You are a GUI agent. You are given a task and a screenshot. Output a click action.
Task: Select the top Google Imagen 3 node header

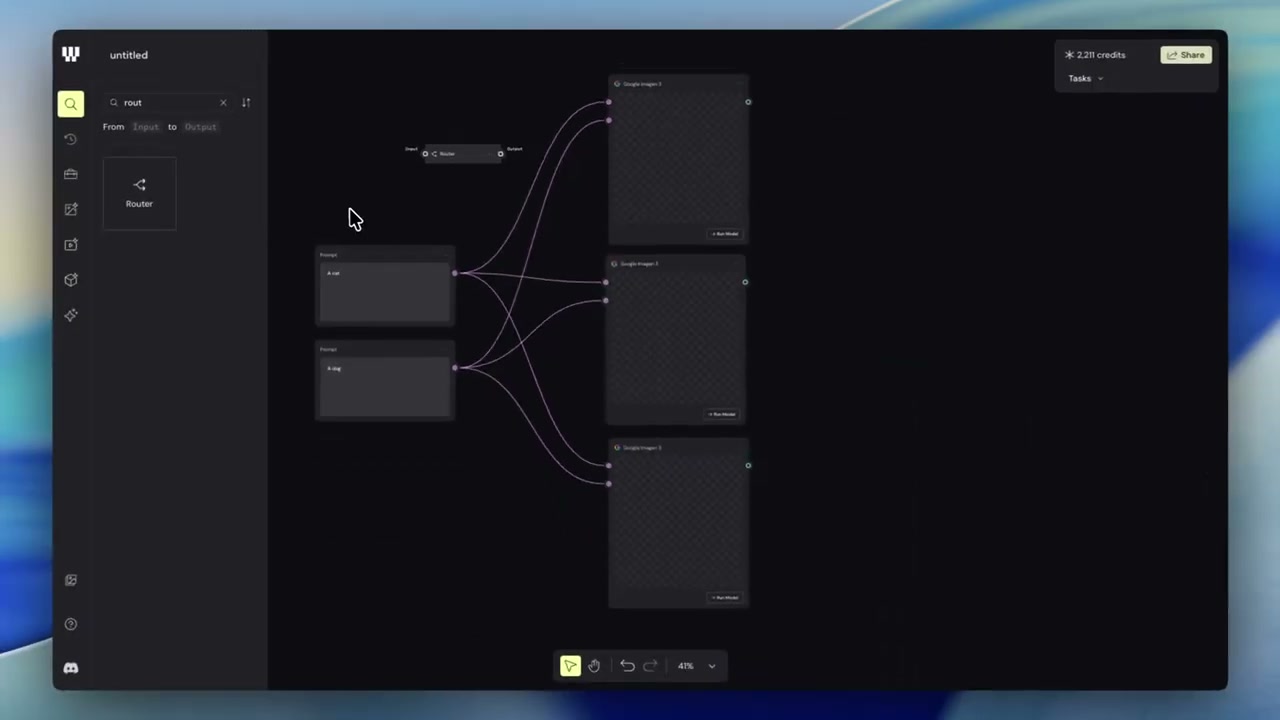click(678, 84)
